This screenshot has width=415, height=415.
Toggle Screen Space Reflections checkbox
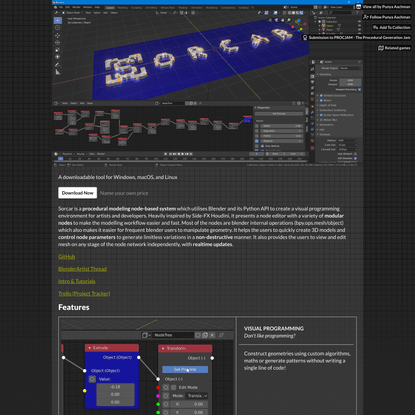coord(321,115)
